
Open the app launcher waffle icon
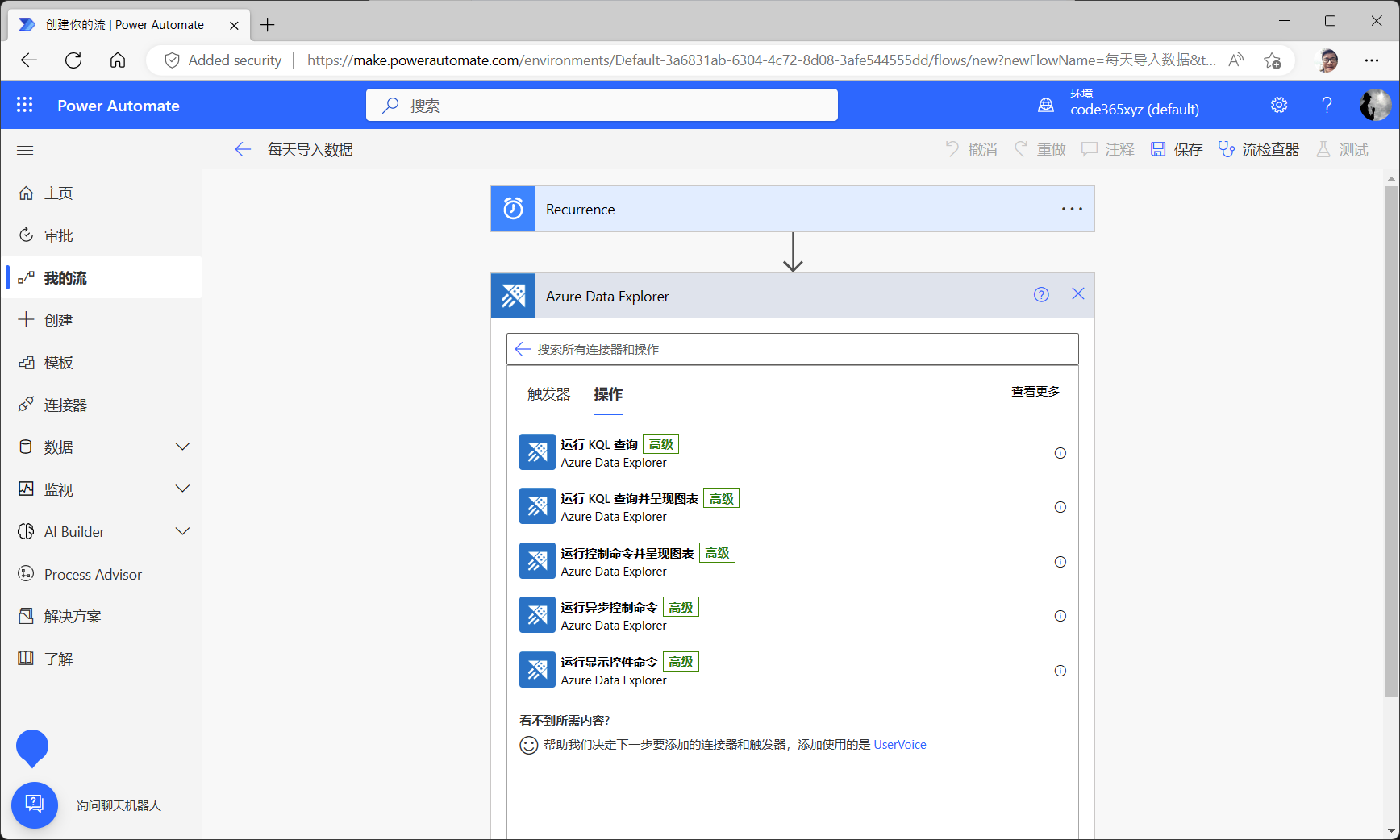25,105
